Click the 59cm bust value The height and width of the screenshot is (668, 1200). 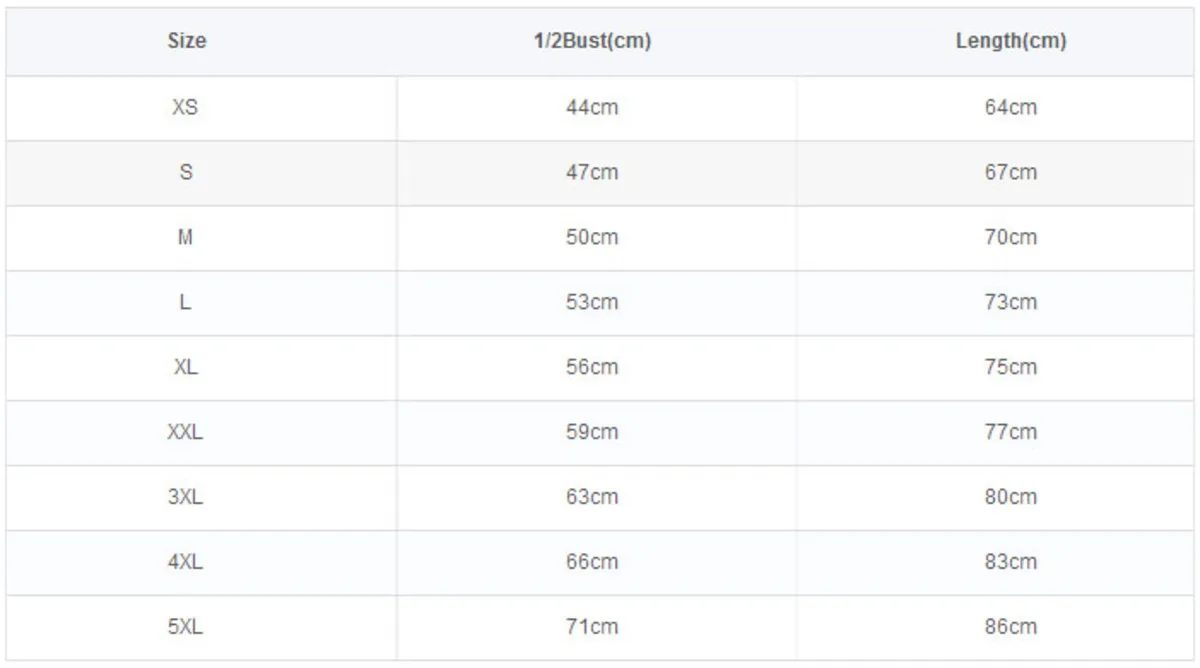(x=592, y=433)
